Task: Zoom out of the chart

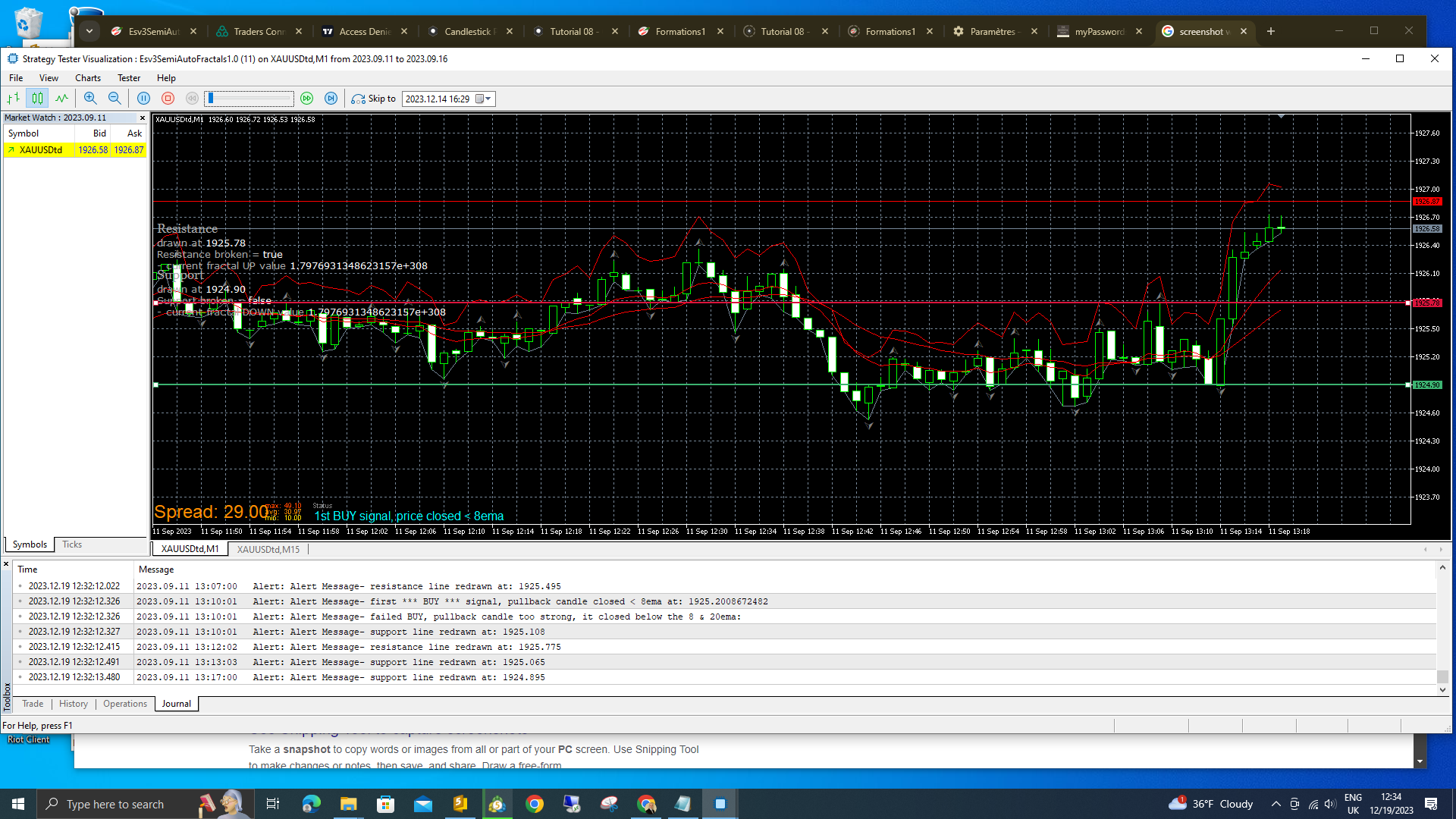Action: click(115, 99)
